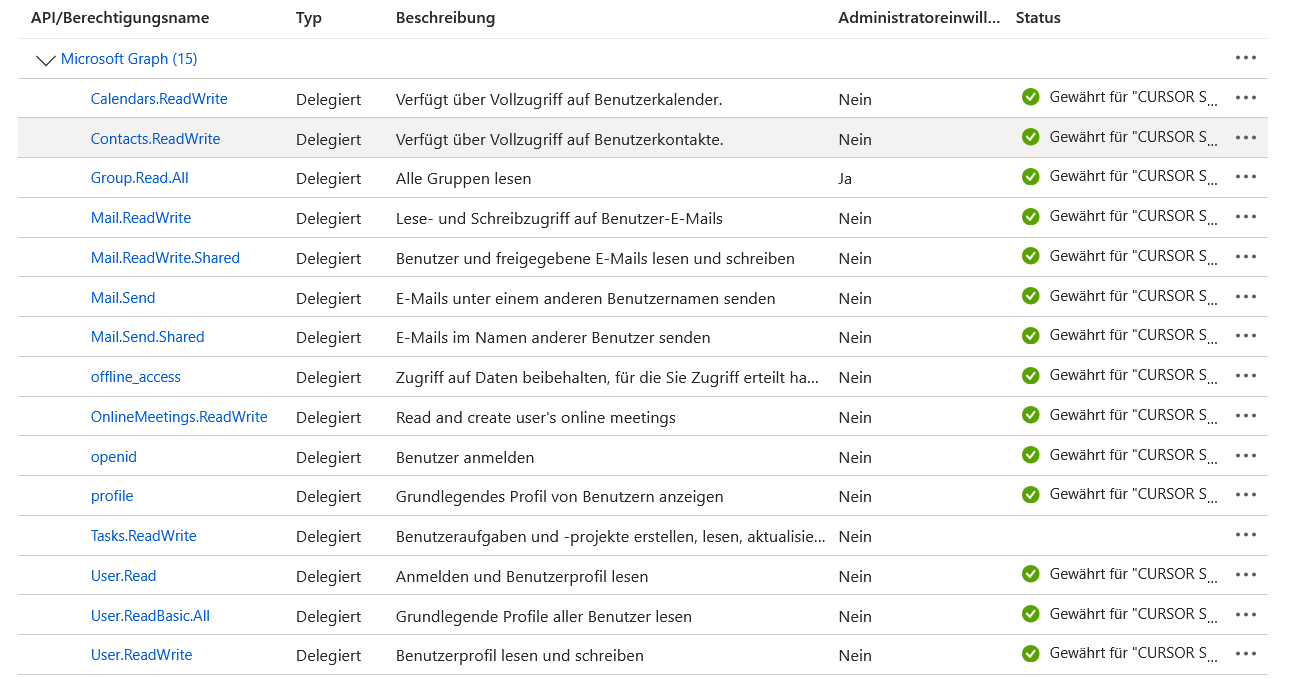Click description 'Alle Gruppen lesen'
The width and height of the screenshot is (1296, 678).
click(x=463, y=179)
